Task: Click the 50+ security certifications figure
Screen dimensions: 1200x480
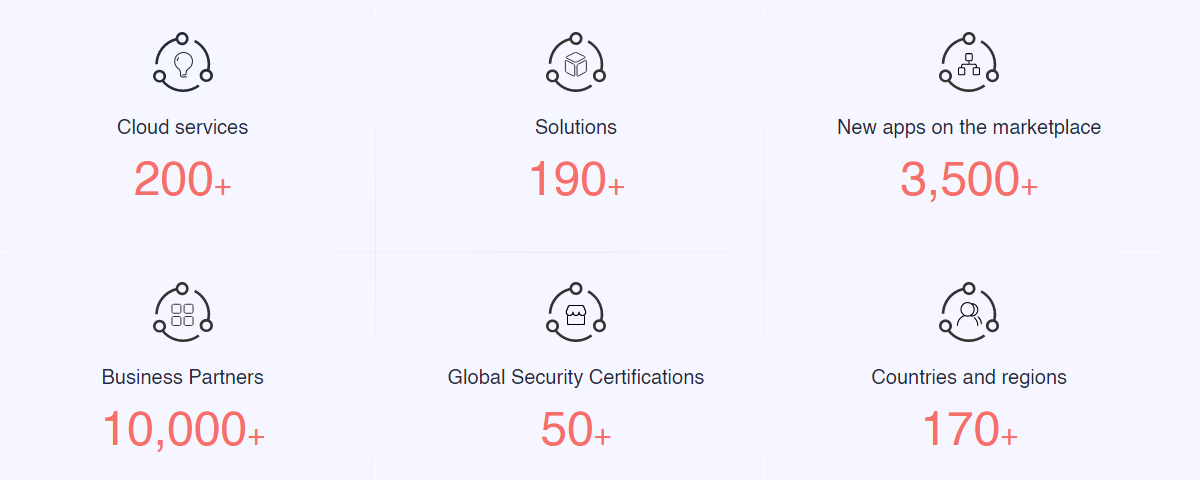Action: coord(576,430)
